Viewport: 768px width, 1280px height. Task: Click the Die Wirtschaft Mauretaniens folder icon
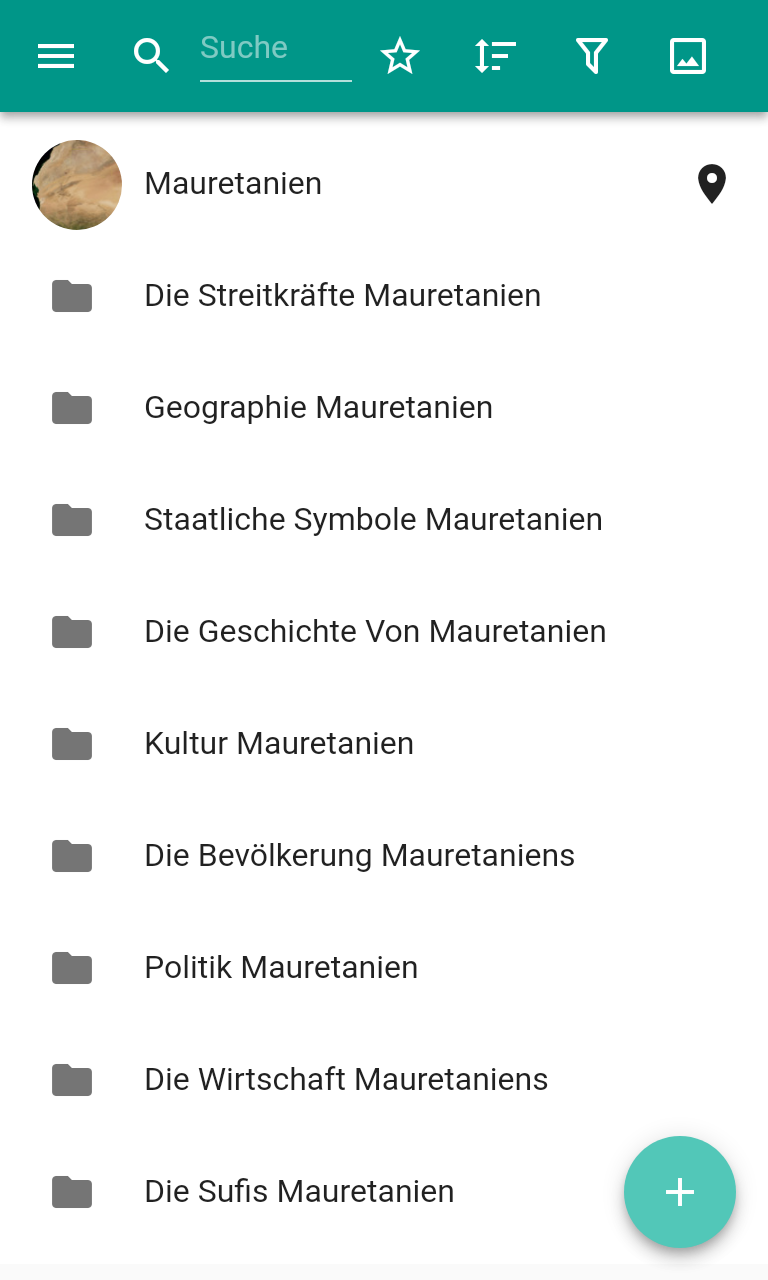[72, 1080]
